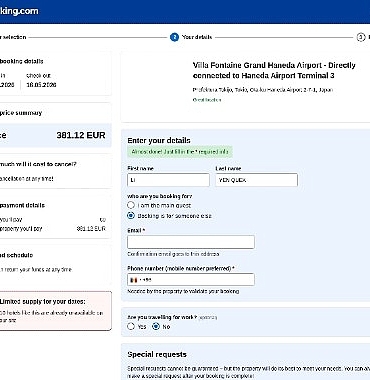Click Almost done required info banner
The height and width of the screenshot is (380, 370).
point(180,152)
